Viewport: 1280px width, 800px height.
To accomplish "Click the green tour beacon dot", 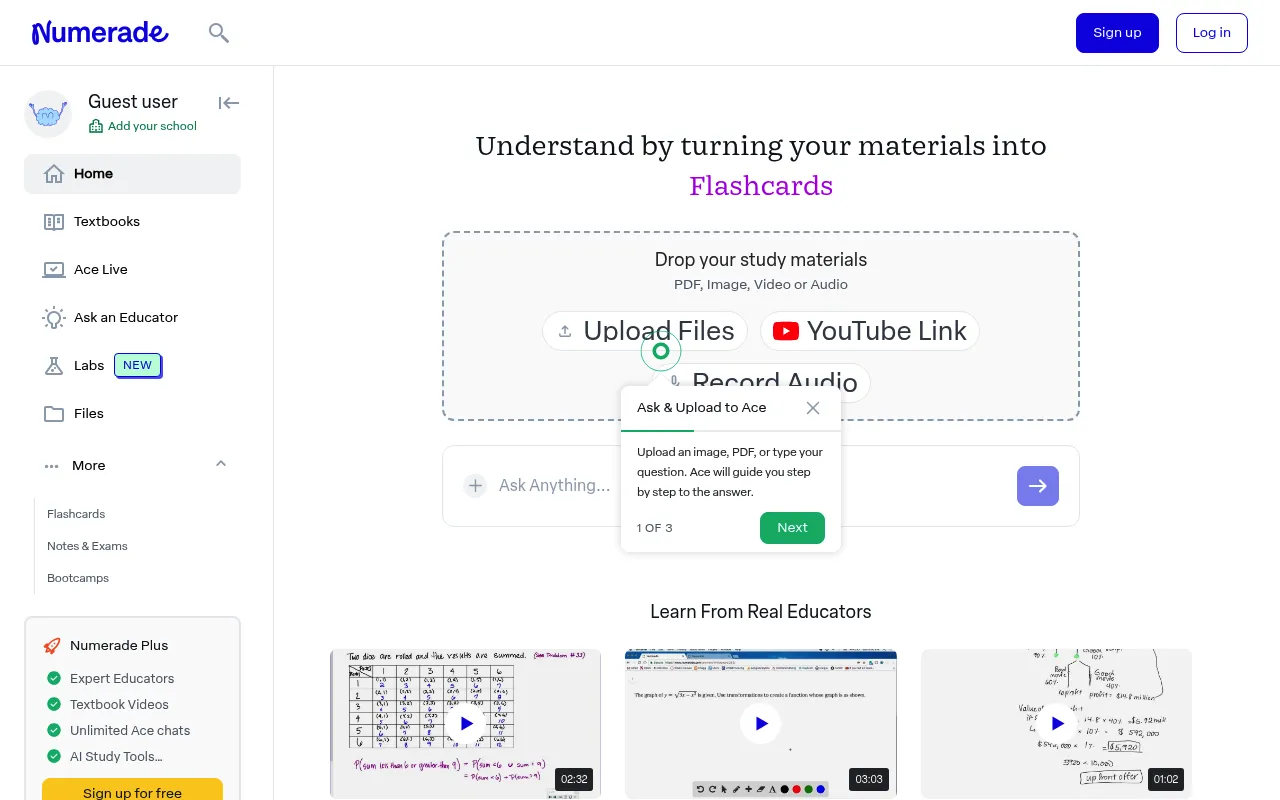I will point(661,351).
